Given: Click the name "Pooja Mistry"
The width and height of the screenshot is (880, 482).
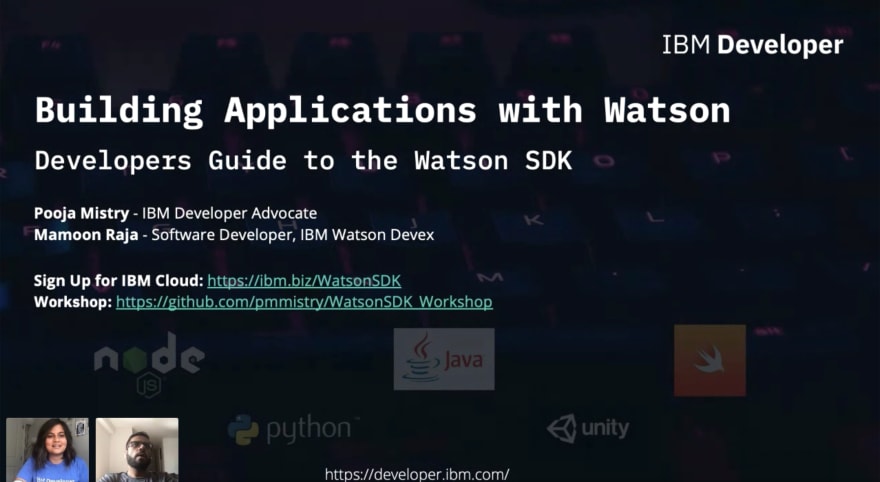Looking at the screenshot, I should pyautogui.click(x=82, y=213).
